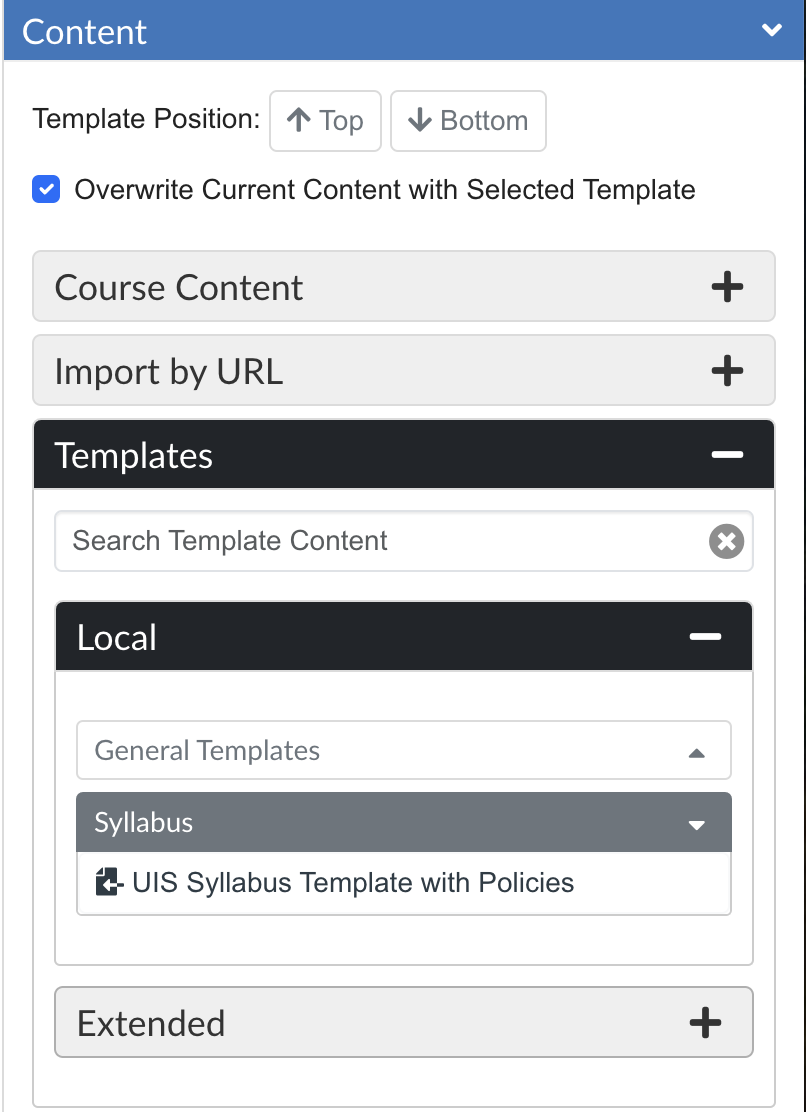
Task: Open the Import by URL accordion
Action: pos(404,370)
